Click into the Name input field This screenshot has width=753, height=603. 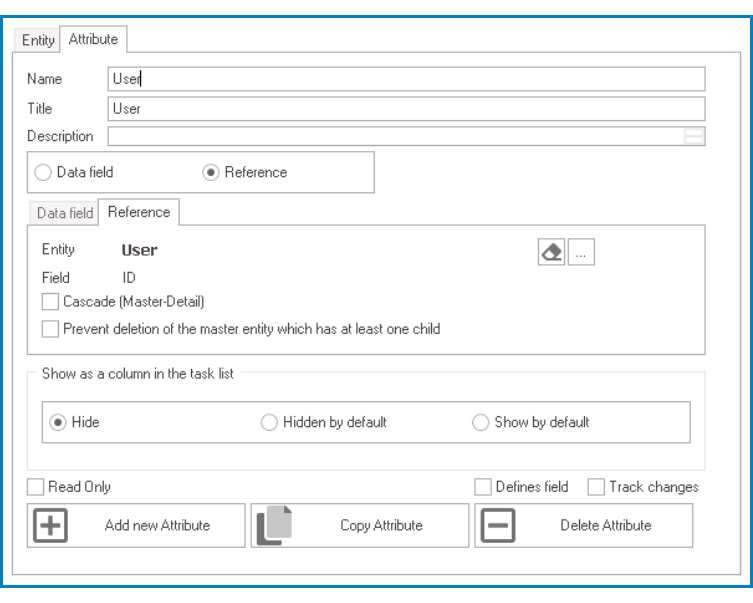(406, 79)
